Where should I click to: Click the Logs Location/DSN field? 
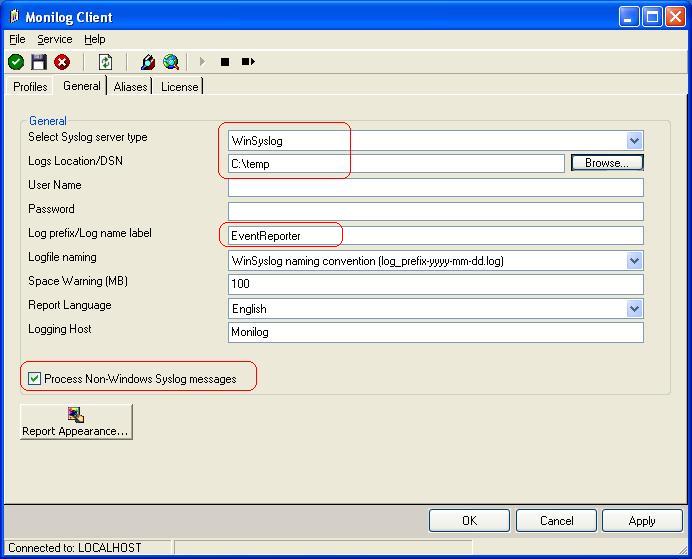click(x=396, y=164)
